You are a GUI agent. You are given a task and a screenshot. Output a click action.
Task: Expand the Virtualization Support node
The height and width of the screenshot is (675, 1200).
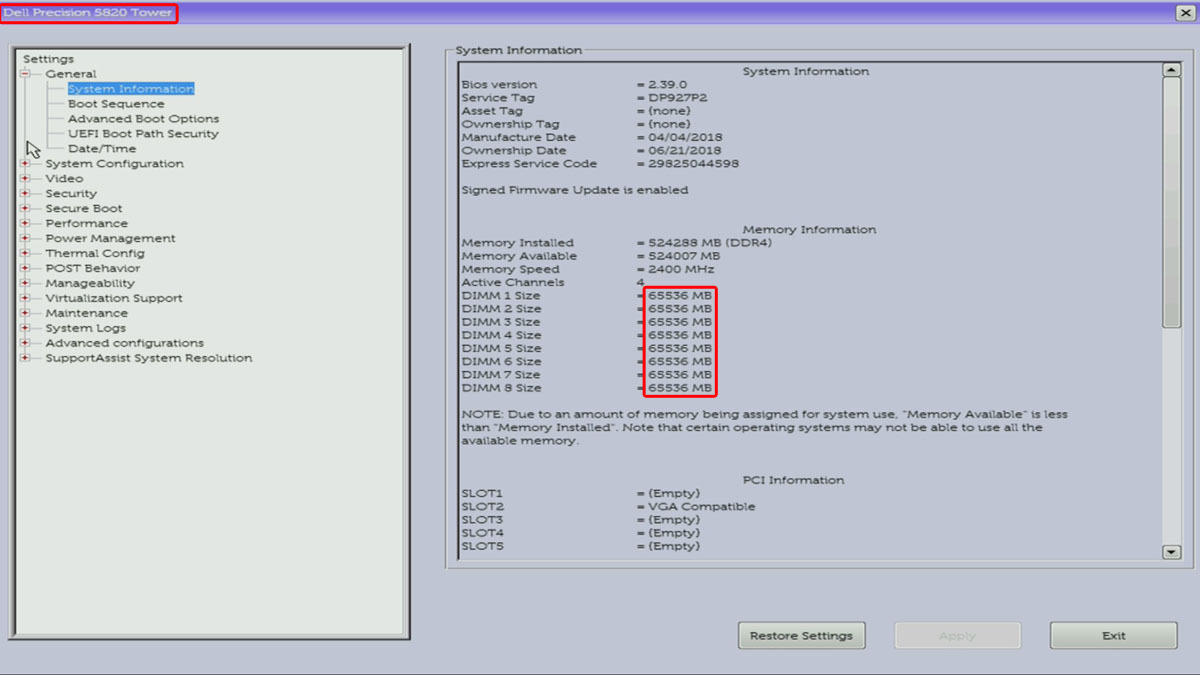tap(25, 299)
